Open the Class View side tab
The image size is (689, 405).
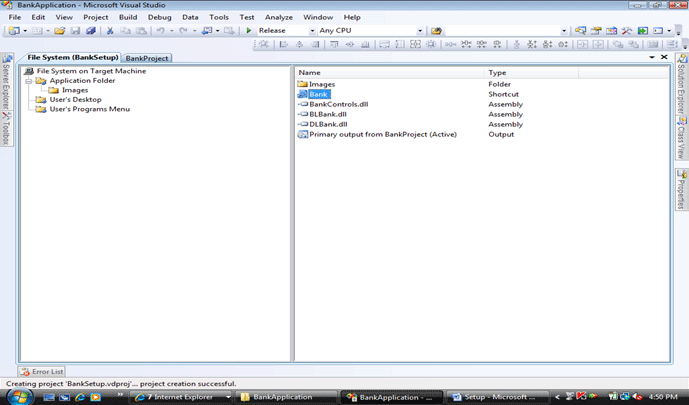point(681,138)
